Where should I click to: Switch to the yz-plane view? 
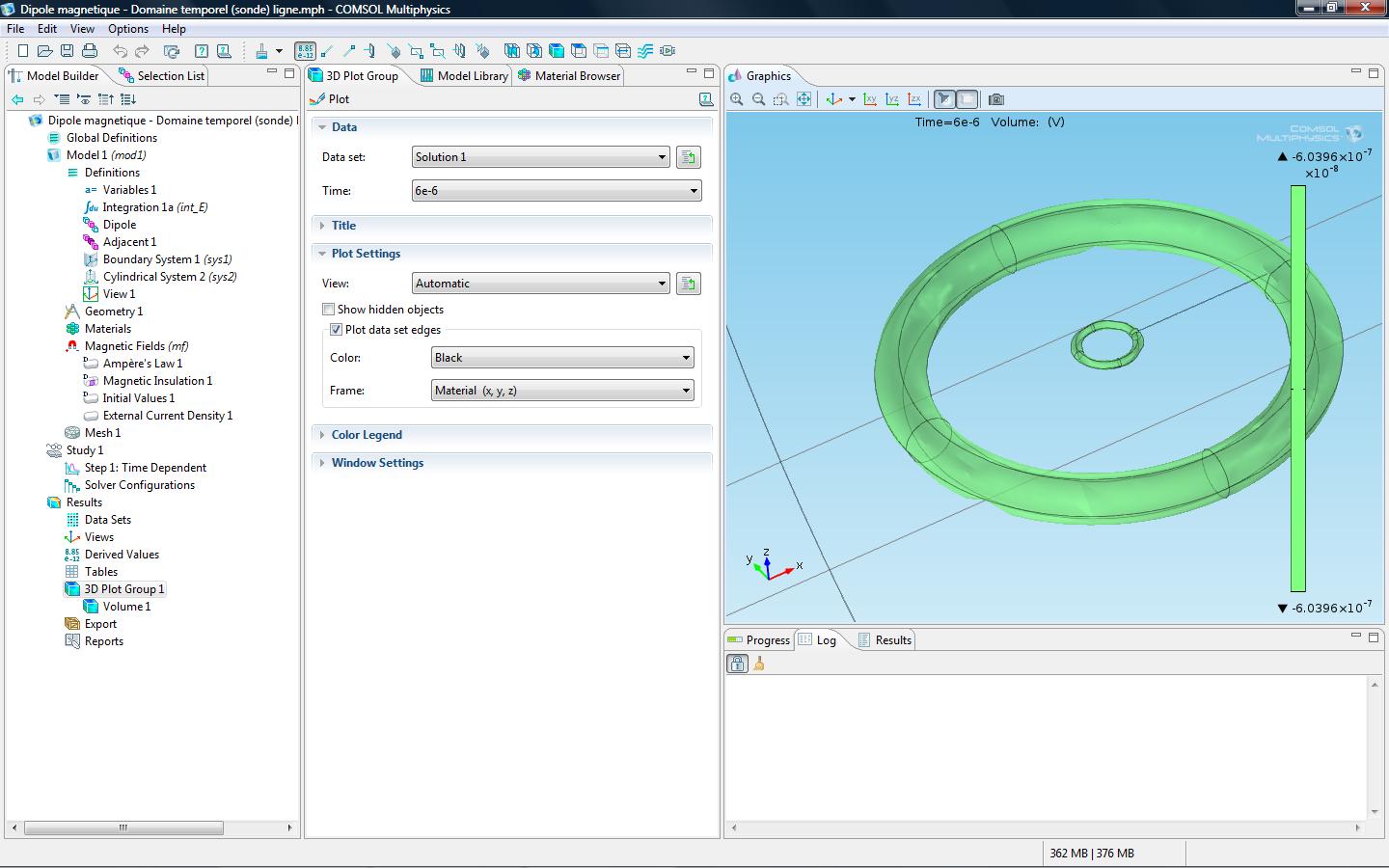892,99
